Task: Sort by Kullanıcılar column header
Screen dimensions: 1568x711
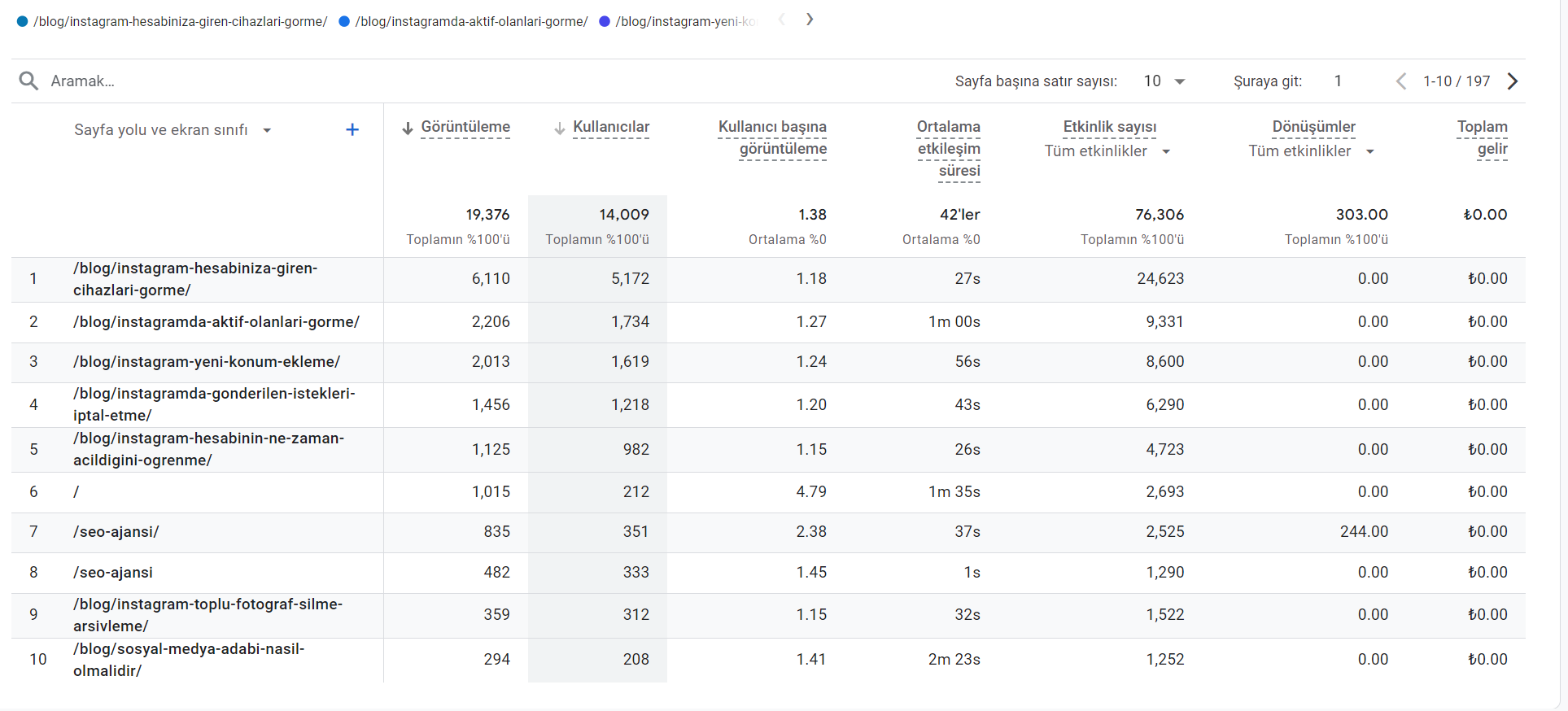Action: (x=611, y=127)
